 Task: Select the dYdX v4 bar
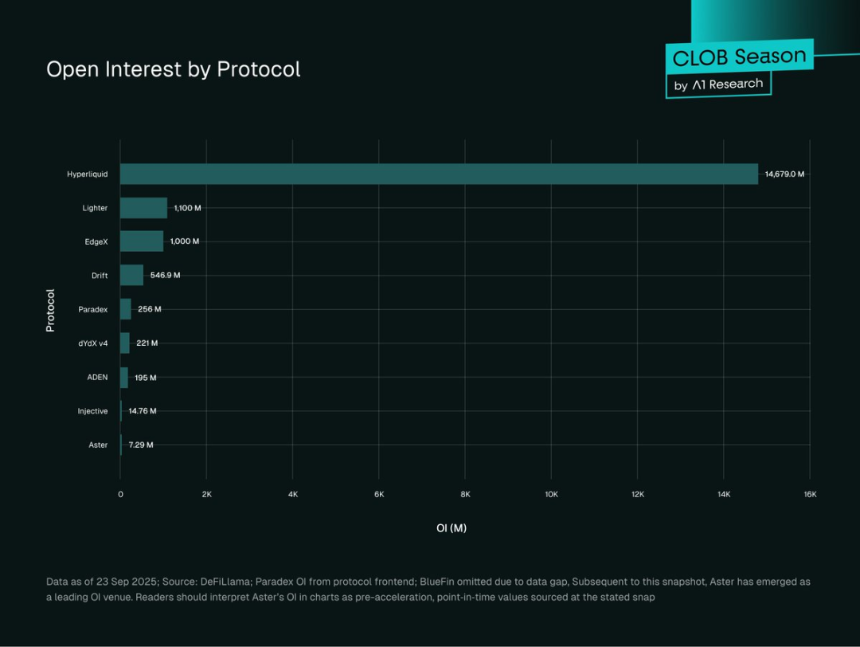pyautogui.click(x=125, y=343)
